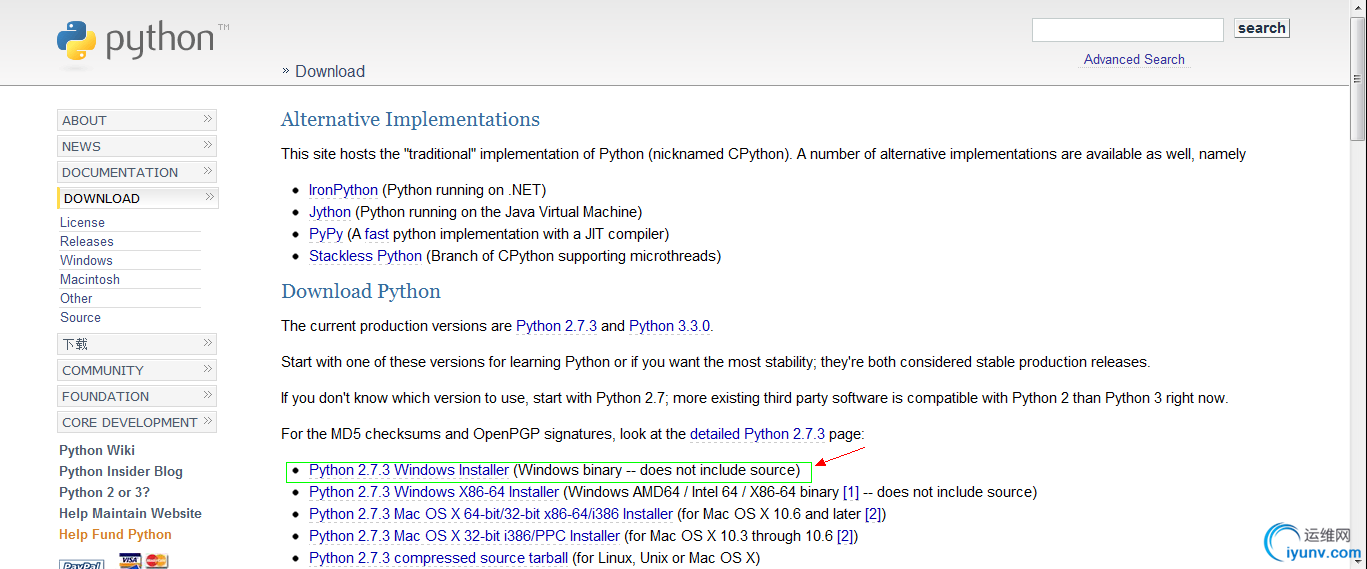Viewport: 1367px width, 569px height.
Task: Click the search button
Action: click(1262, 28)
